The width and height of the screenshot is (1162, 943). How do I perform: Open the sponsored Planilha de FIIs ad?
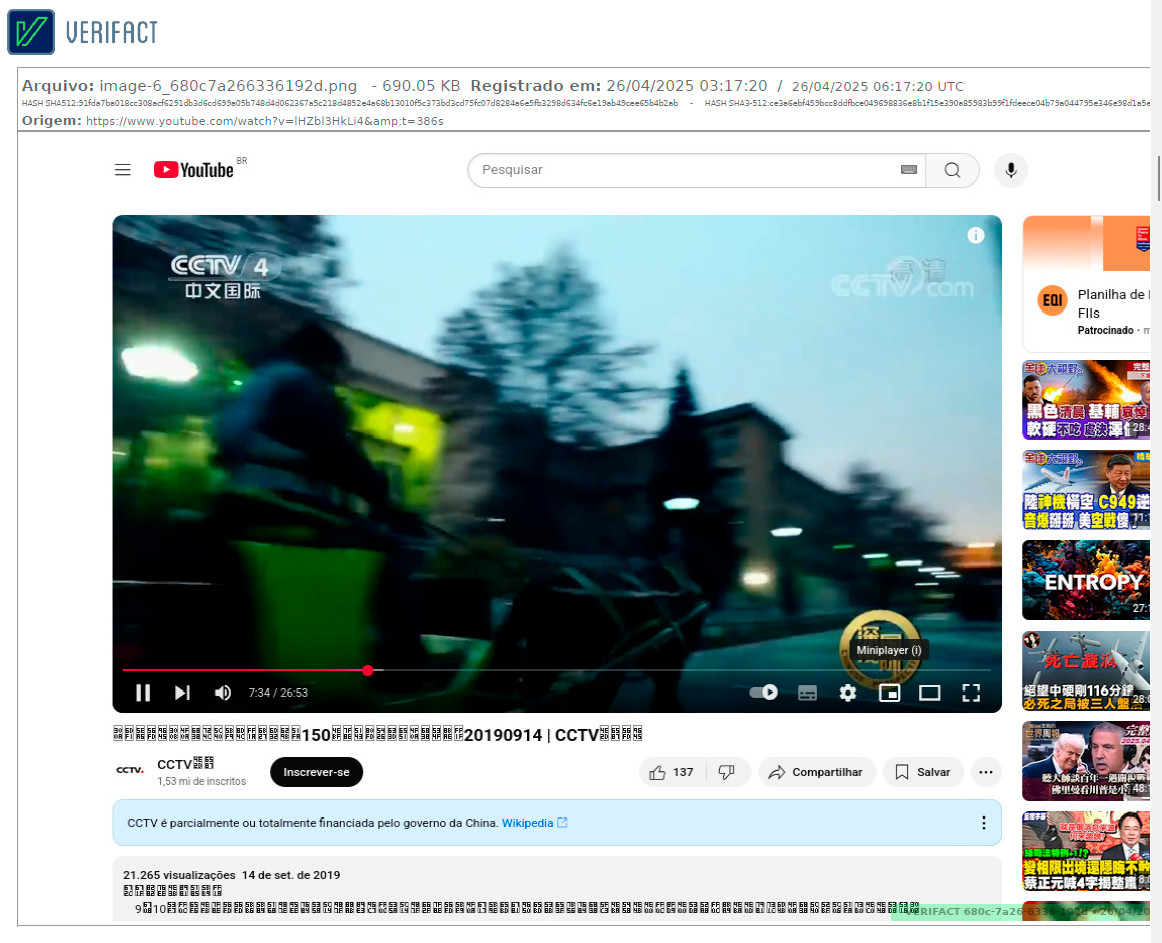pos(1086,284)
